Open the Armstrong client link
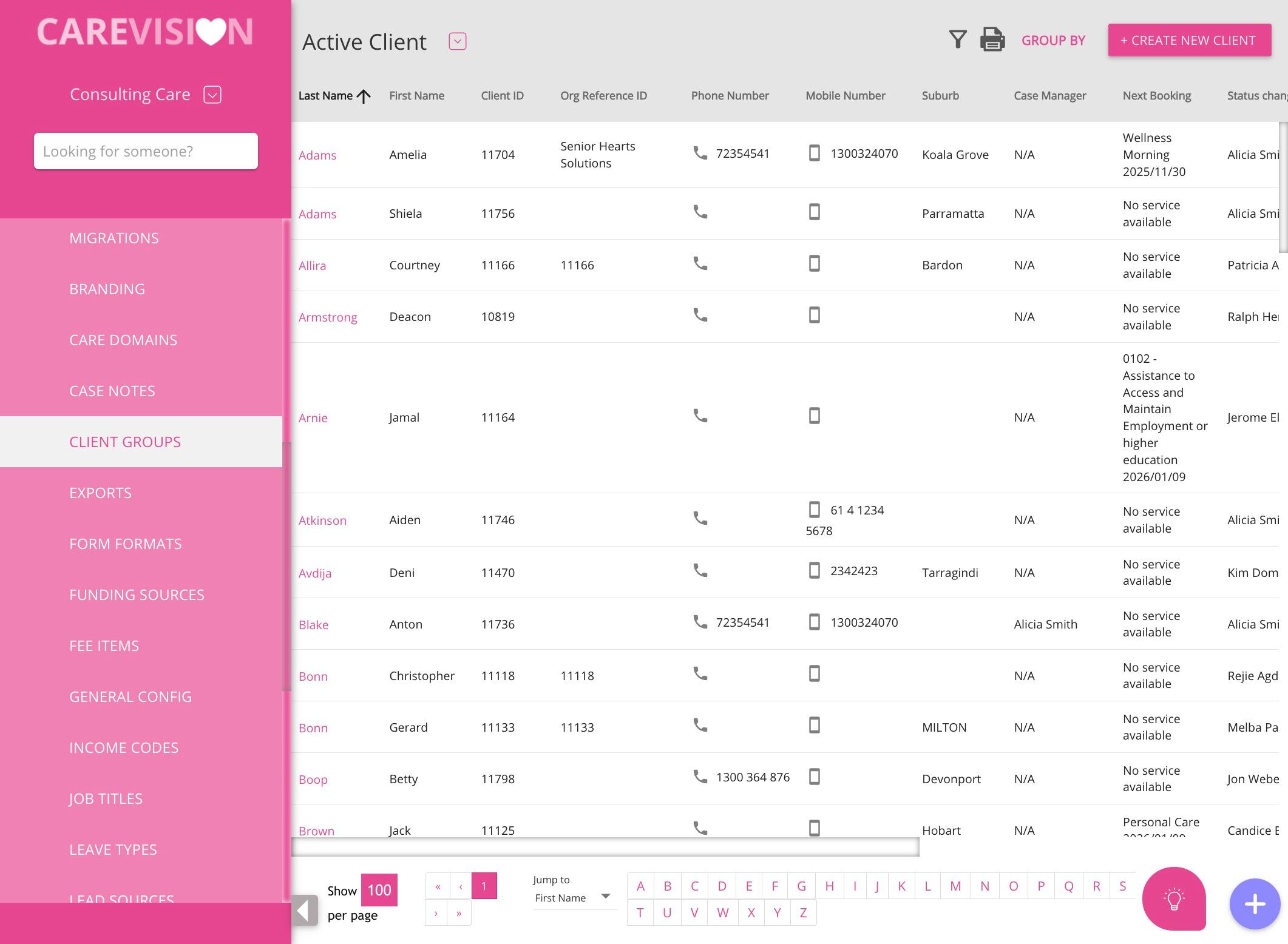Screen dimensions: 1288x944 point(327,317)
